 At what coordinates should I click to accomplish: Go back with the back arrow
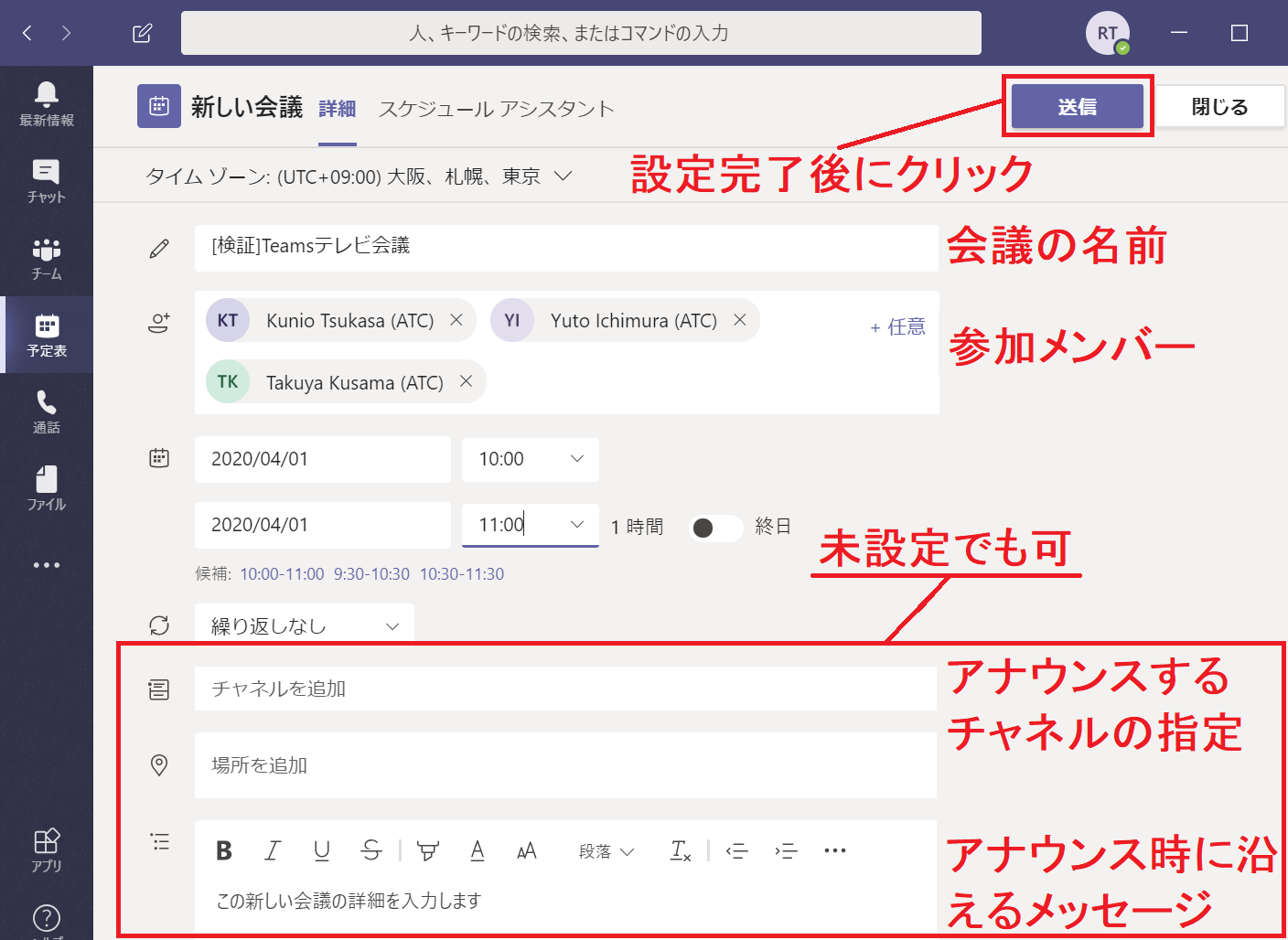tap(27, 33)
